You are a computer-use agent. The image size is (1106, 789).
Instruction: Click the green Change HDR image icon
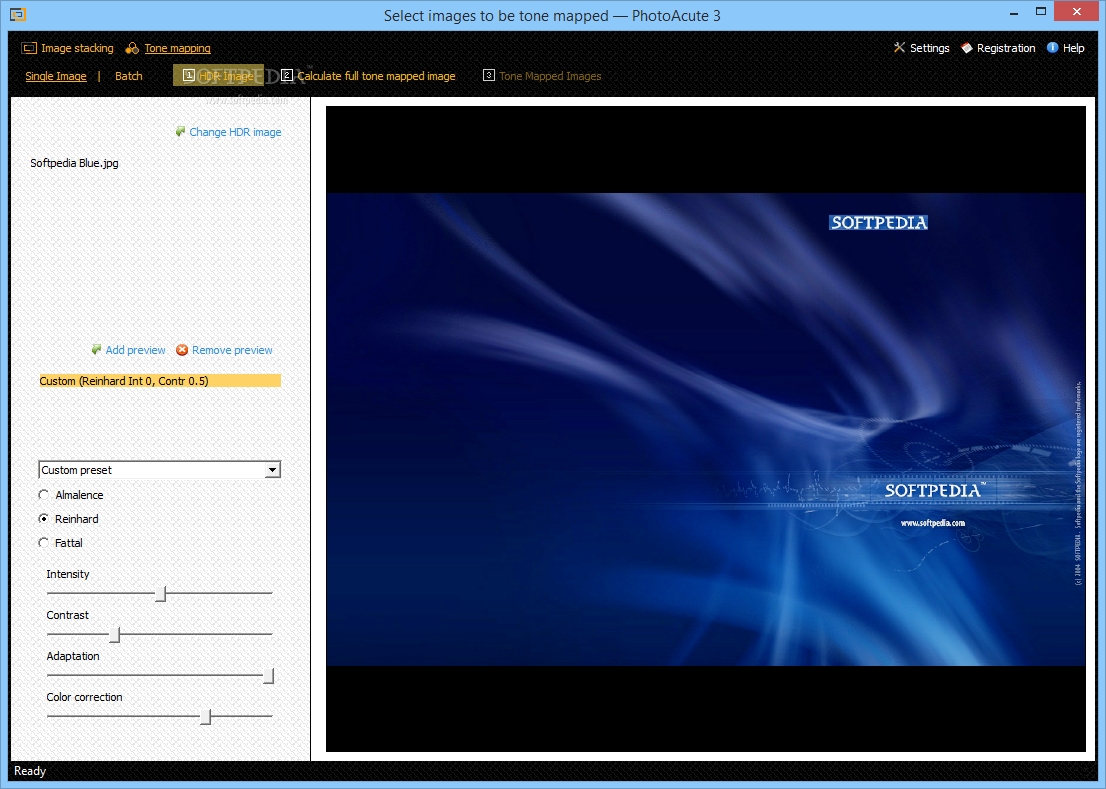click(181, 132)
